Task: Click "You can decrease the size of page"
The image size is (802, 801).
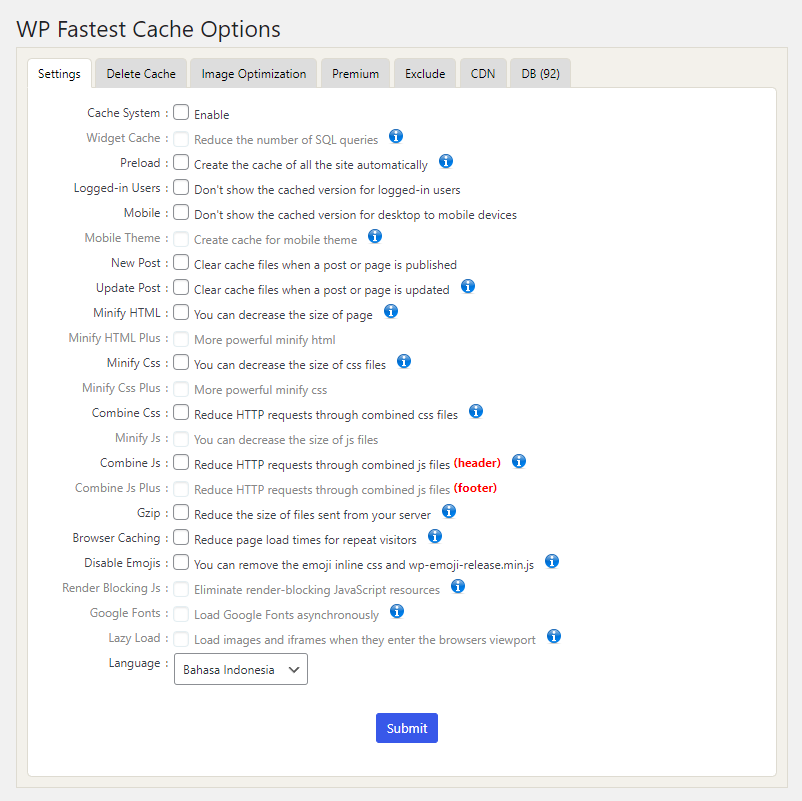Action: coord(283,315)
